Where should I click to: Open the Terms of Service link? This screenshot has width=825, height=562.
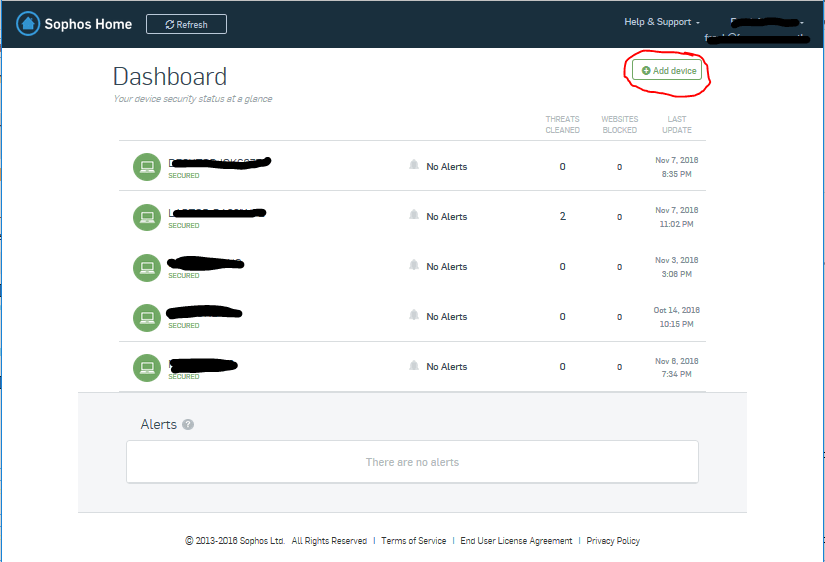coord(414,540)
